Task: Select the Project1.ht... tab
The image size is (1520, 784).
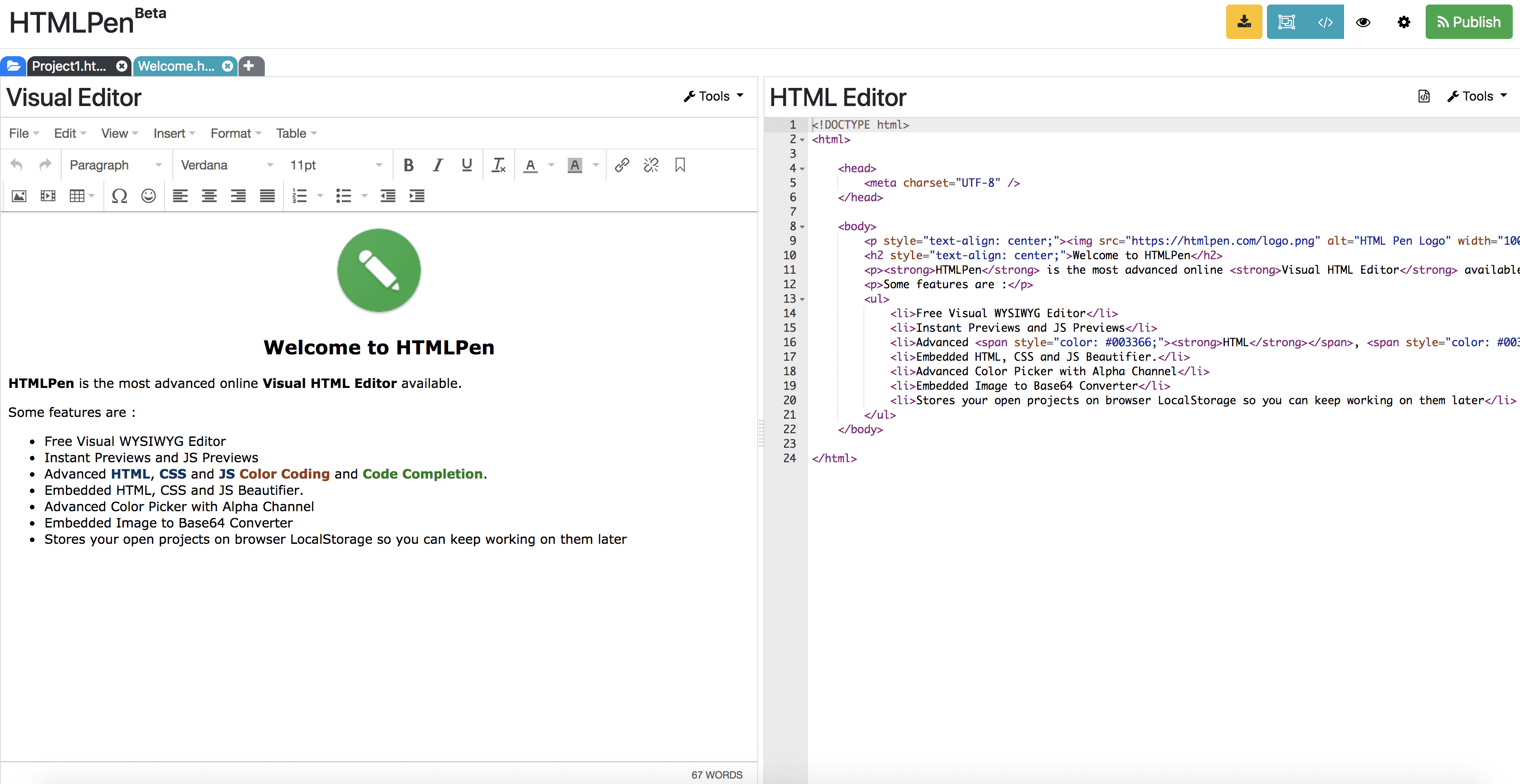Action: pyautogui.click(x=68, y=65)
